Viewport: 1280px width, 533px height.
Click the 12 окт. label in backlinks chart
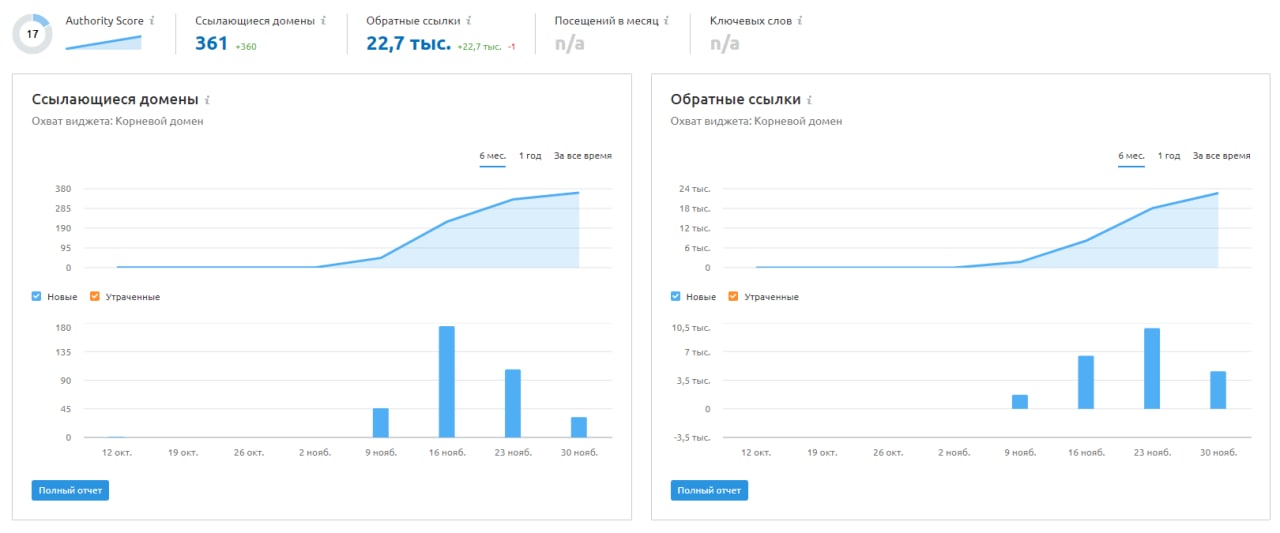[756, 453]
